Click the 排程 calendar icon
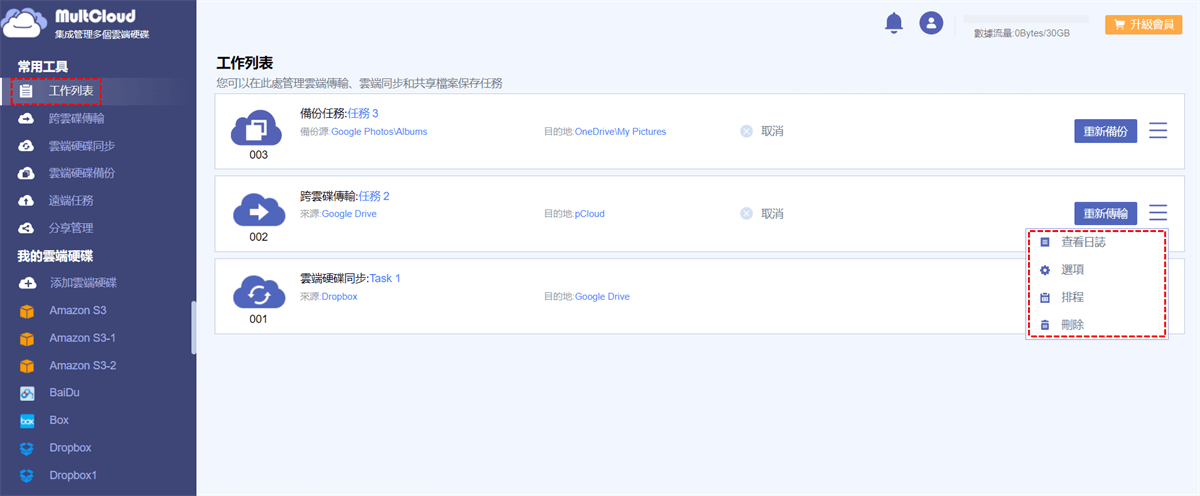The height and width of the screenshot is (496, 1200). pos(1045,297)
